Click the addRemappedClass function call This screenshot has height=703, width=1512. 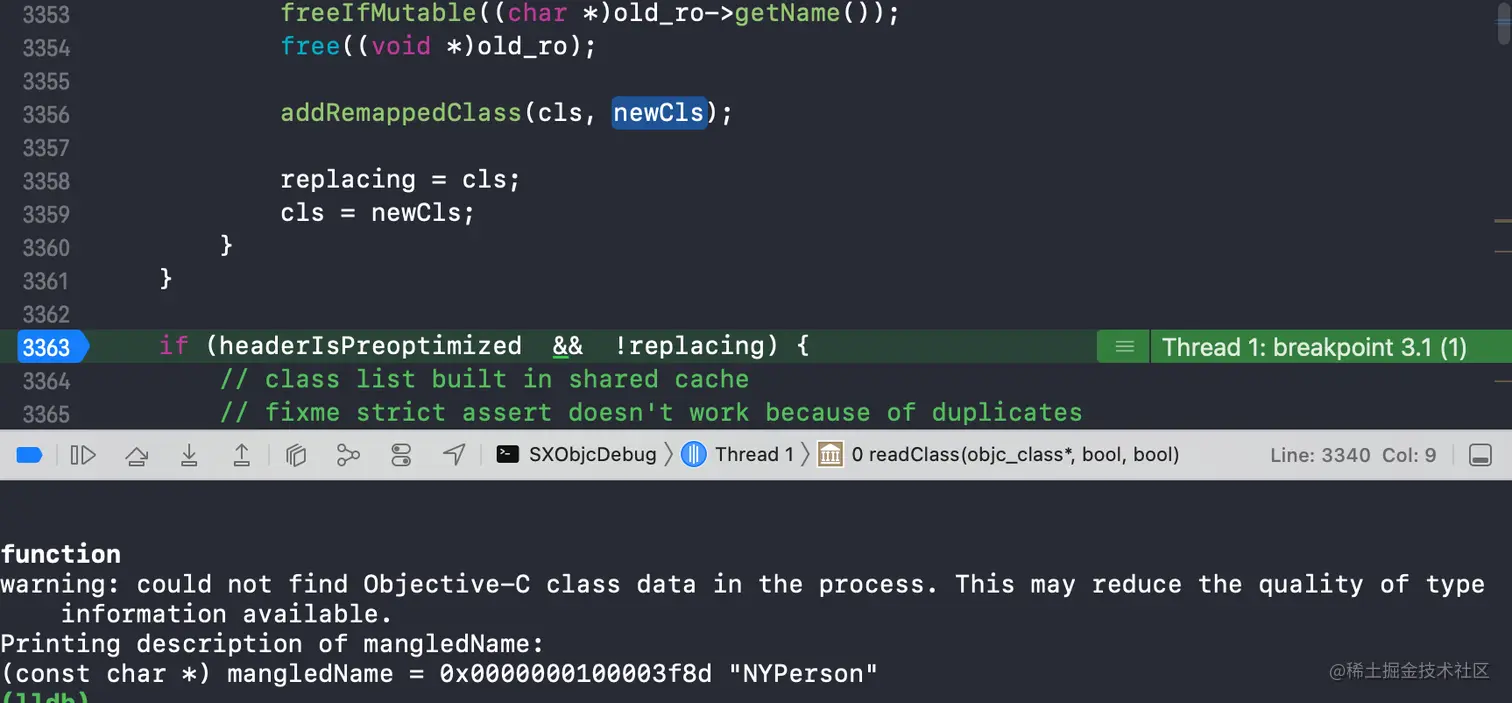(401, 112)
